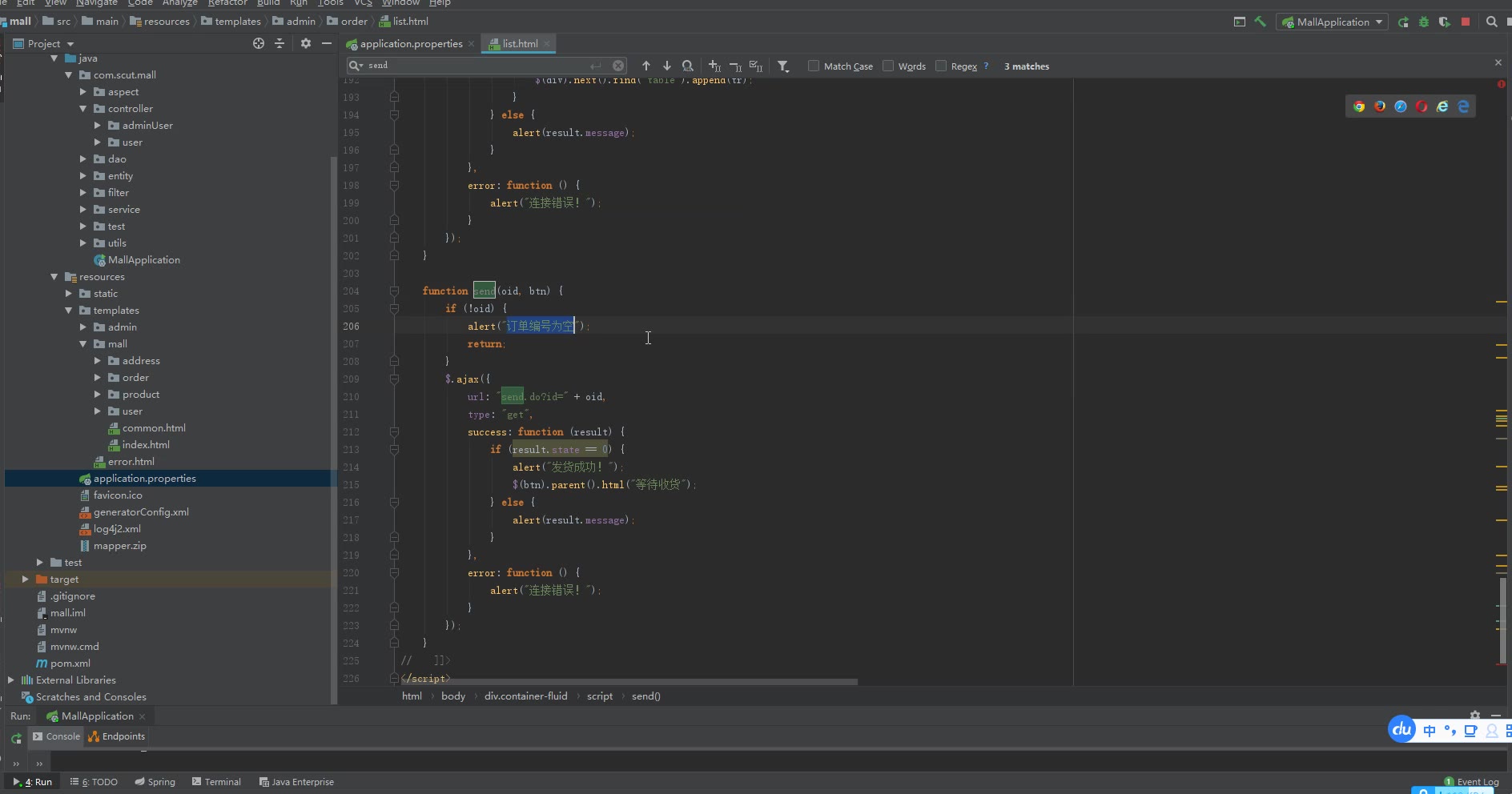This screenshot has height=794, width=1512.
Task: Click the Debug bug icon in toolbar
Action: pos(1424,22)
